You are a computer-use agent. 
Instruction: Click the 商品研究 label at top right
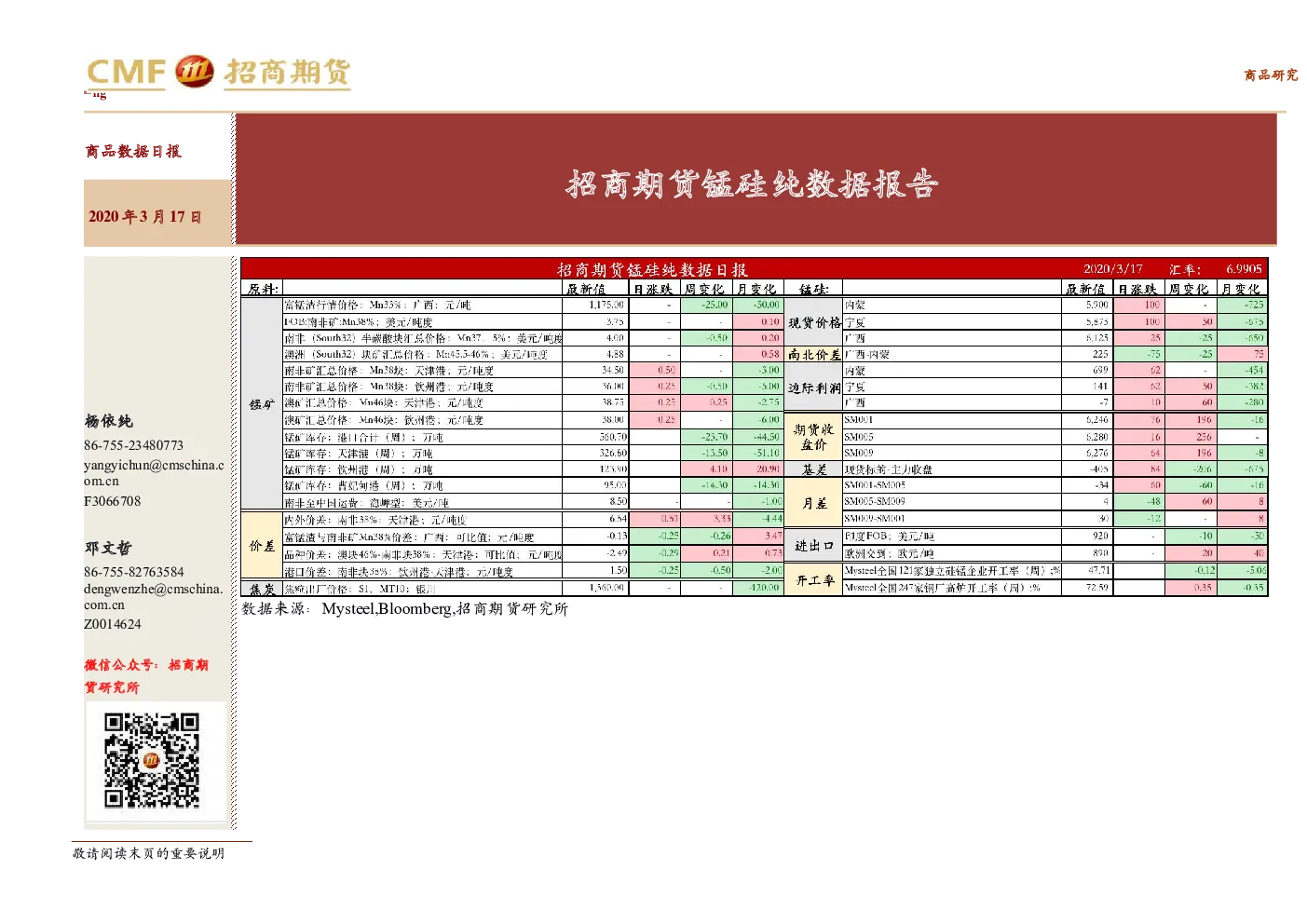(1271, 75)
